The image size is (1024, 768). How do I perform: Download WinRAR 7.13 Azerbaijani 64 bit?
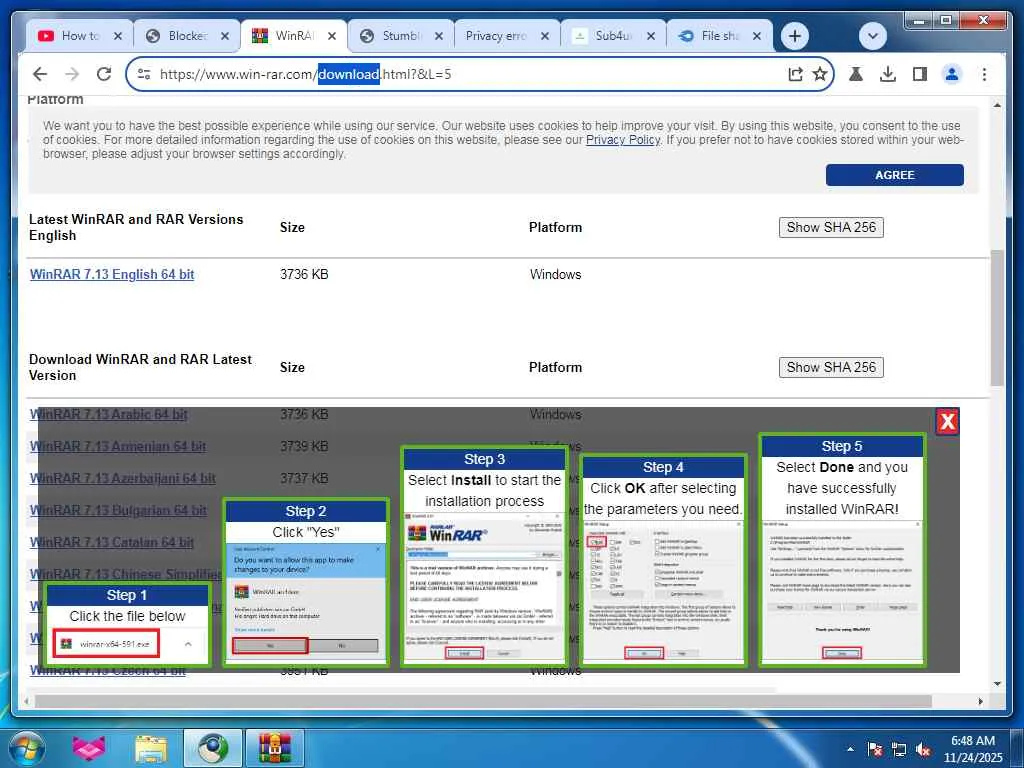[122, 478]
